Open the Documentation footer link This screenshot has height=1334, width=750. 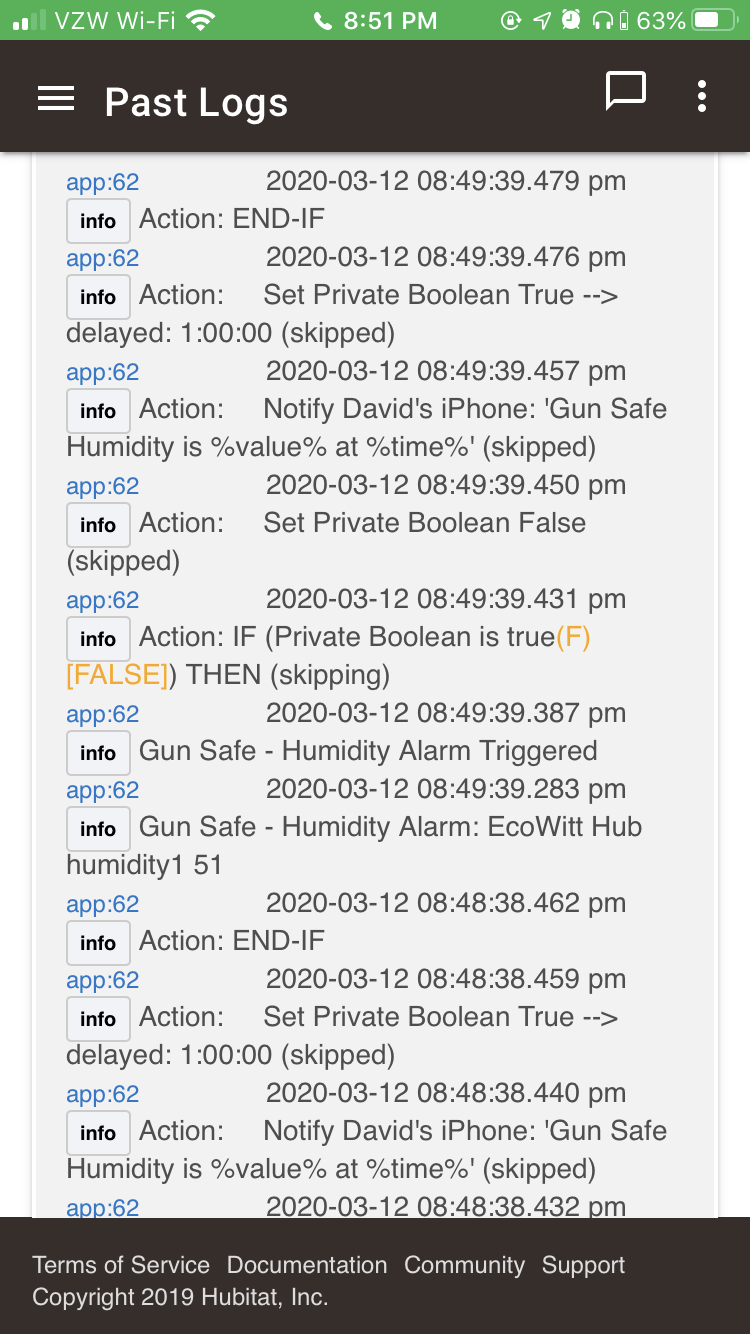tap(307, 1265)
